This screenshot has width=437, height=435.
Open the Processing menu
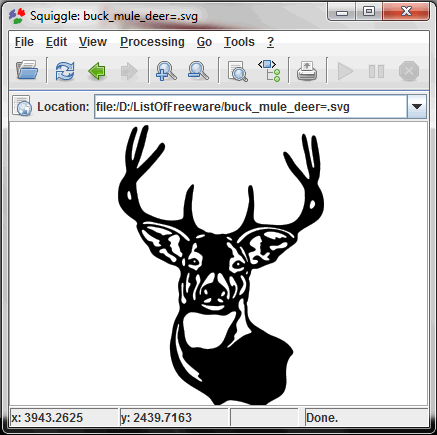coord(152,42)
